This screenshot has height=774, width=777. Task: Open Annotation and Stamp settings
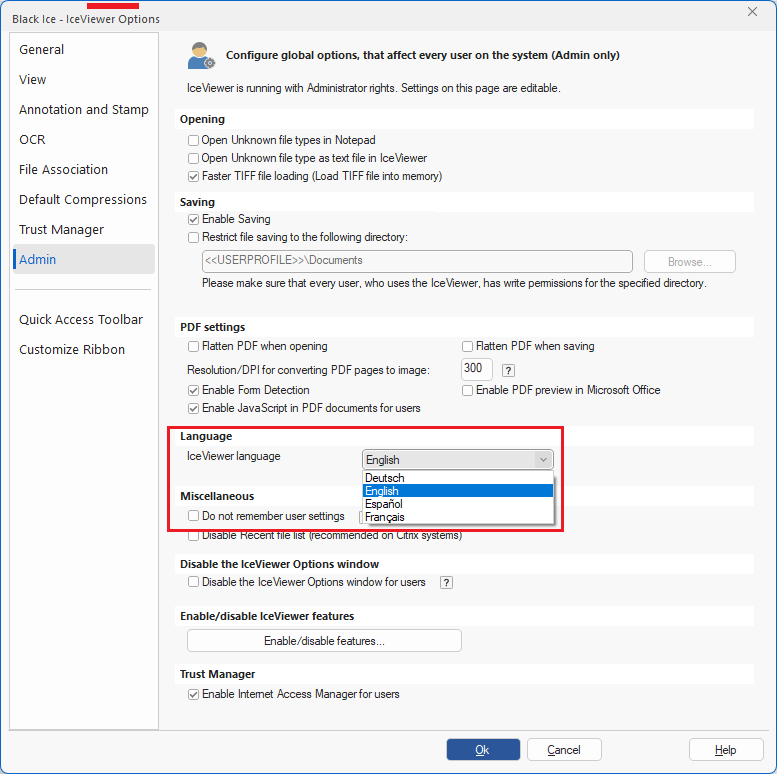click(x=84, y=110)
